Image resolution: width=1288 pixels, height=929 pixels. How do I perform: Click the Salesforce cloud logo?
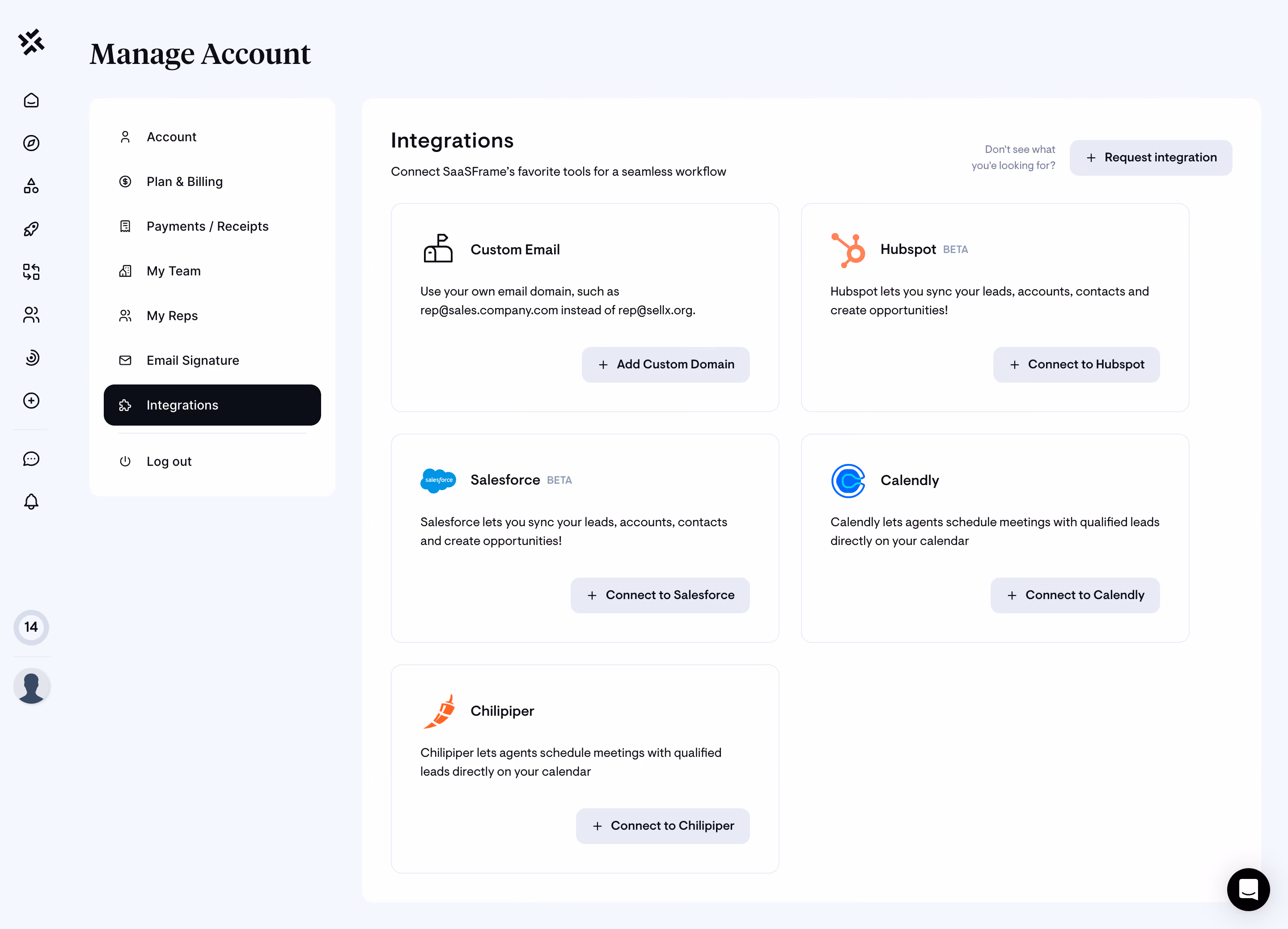click(438, 481)
